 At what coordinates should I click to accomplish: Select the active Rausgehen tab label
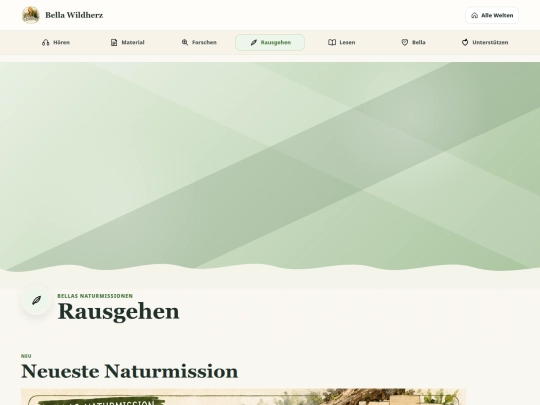pyautogui.click(x=276, y=42)
